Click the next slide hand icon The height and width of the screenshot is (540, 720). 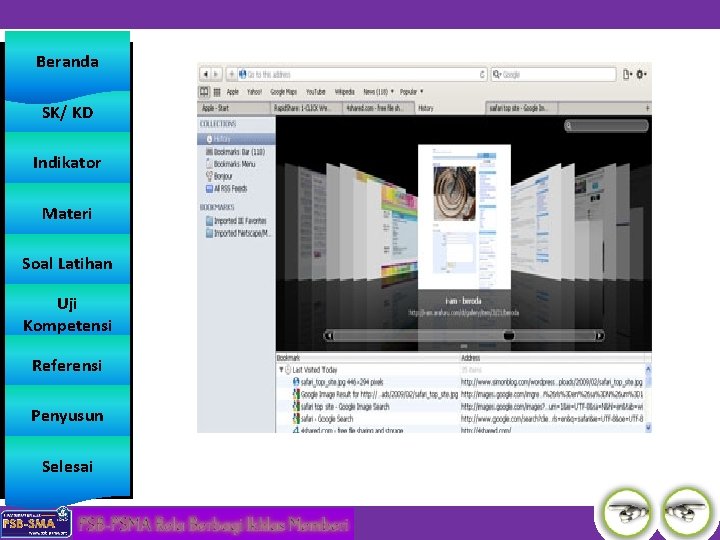[686, 511]
